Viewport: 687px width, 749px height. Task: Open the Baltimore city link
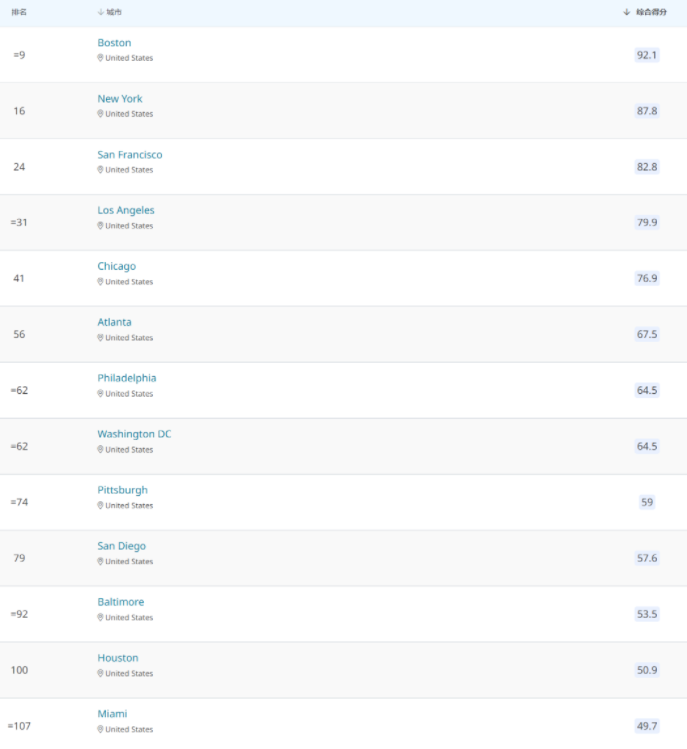pyautogui.click(x=121, y=603)
